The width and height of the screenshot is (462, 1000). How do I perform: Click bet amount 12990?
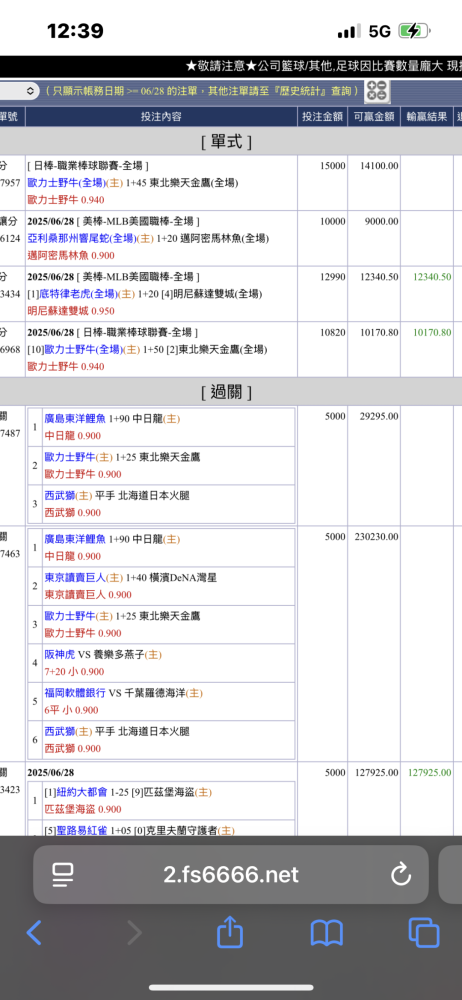click(333, 277)
